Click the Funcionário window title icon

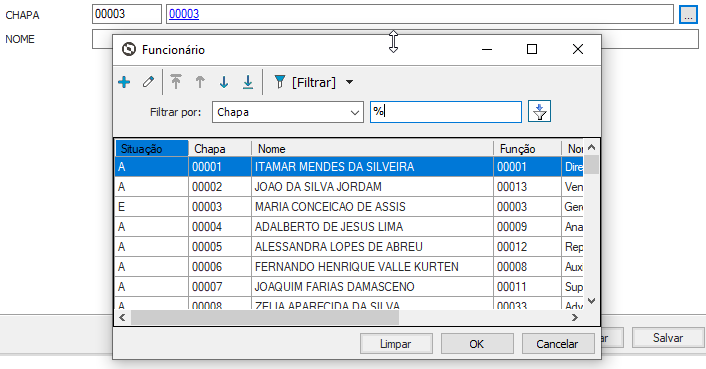129,49
